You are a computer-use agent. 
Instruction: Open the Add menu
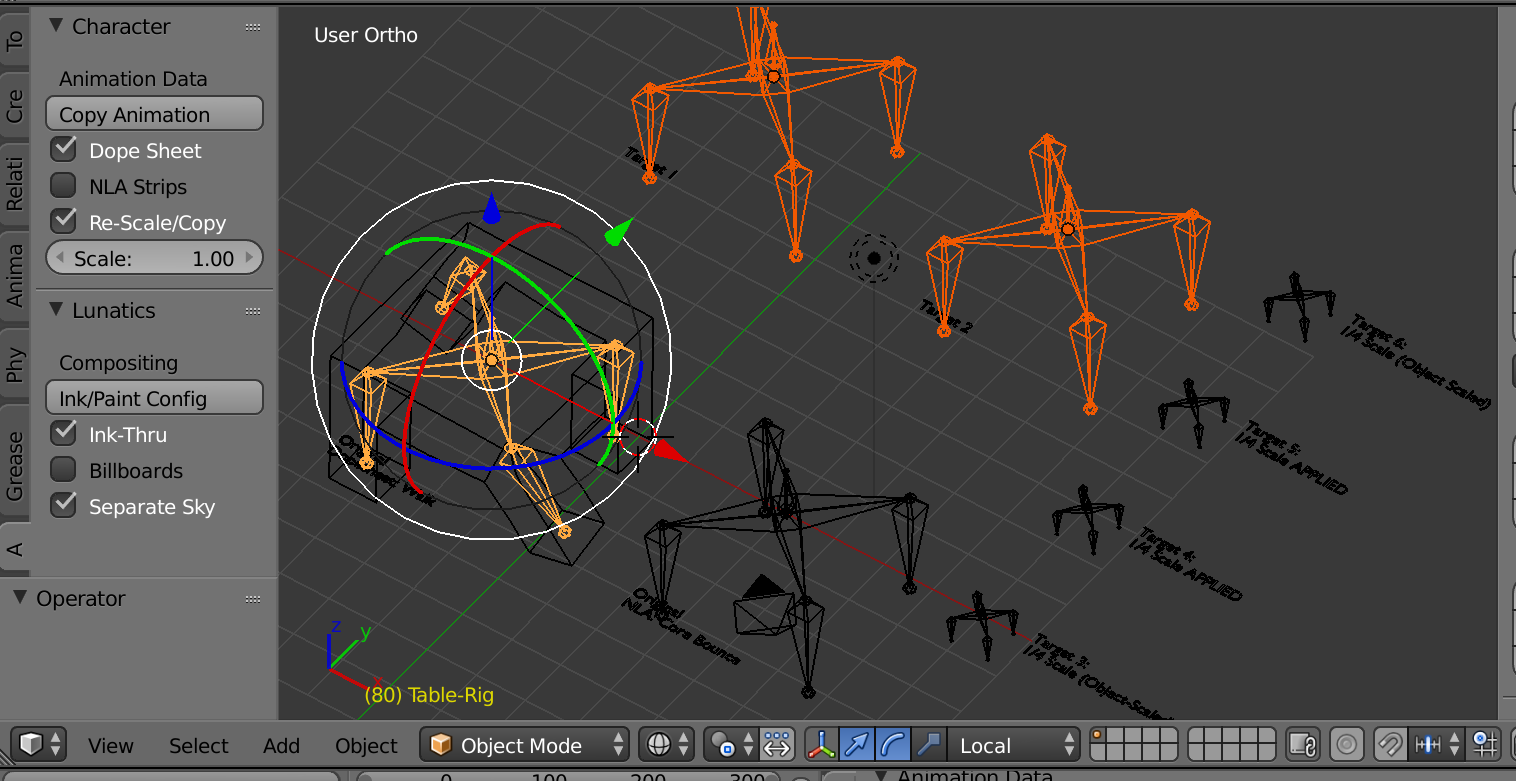[x=281, y=746]
